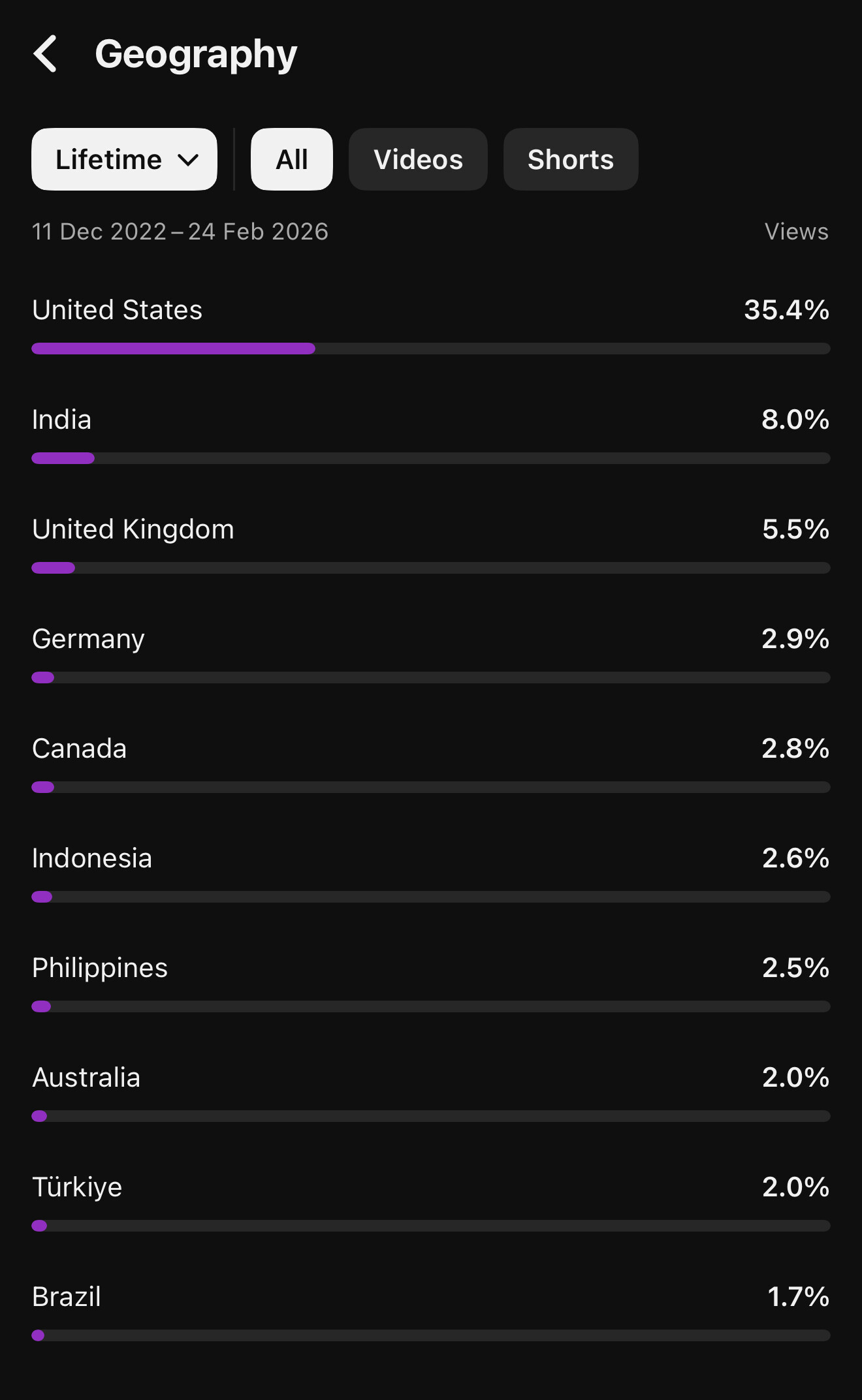862x1400 pixels.
Task: Select the India country row
Action: click(x=431, y=434)
